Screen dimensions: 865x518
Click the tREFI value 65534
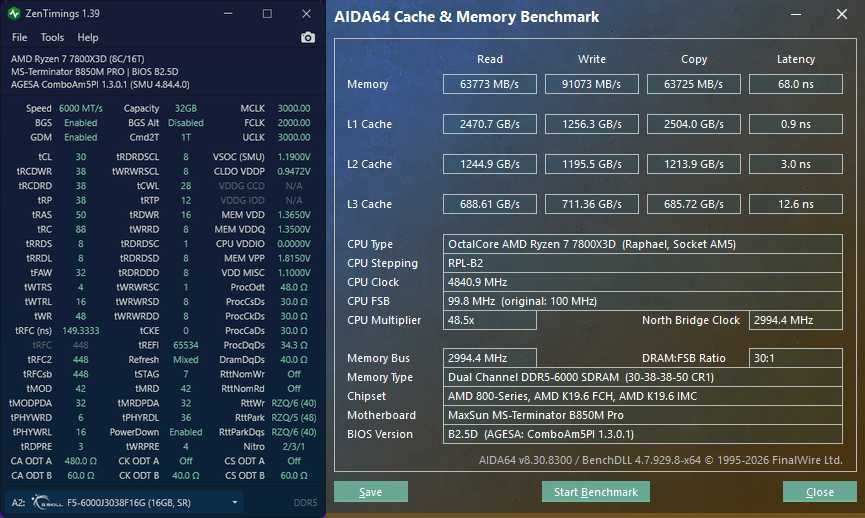click(186, 345)
